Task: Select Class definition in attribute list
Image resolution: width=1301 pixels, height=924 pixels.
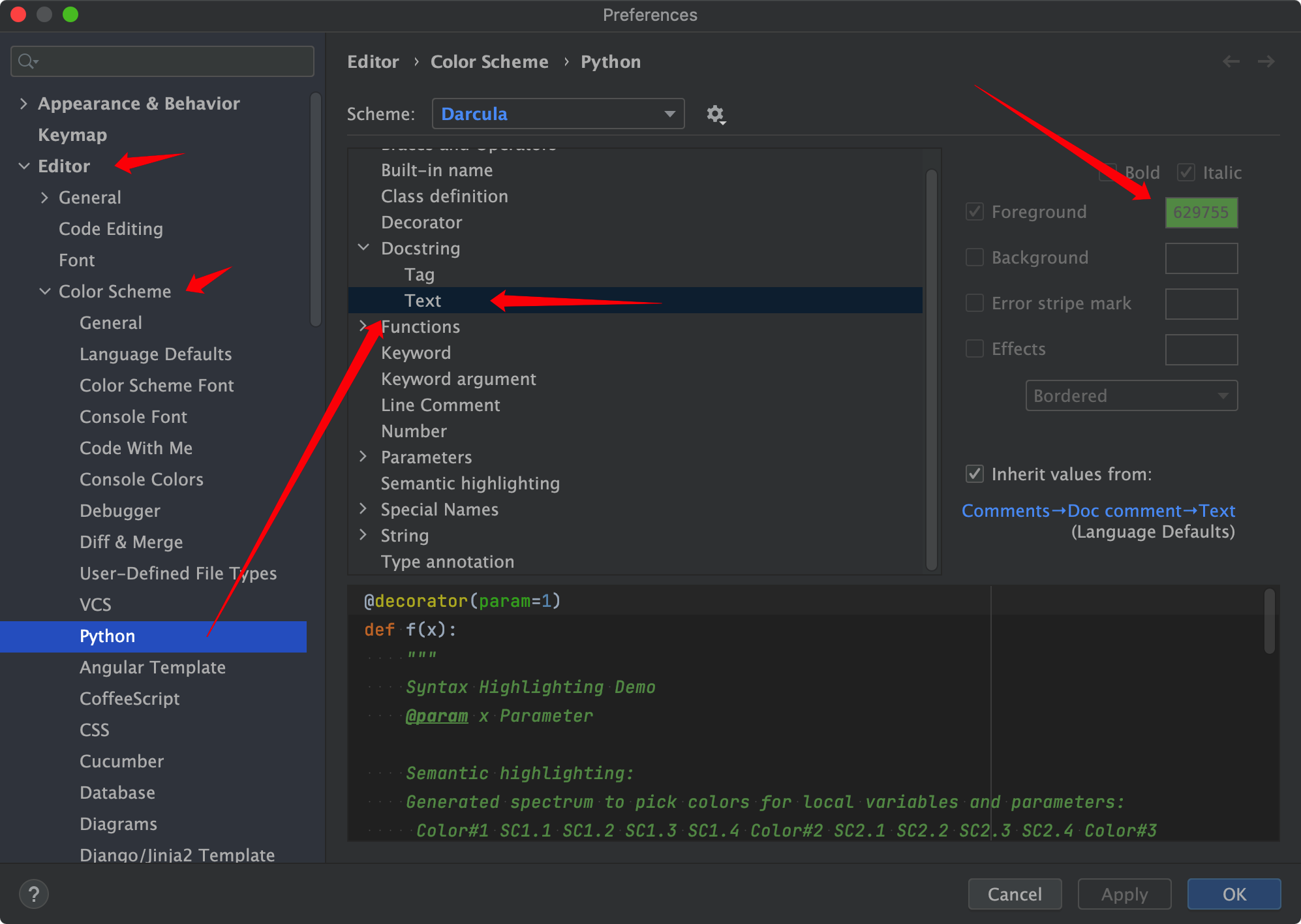Action: [444, 196]
